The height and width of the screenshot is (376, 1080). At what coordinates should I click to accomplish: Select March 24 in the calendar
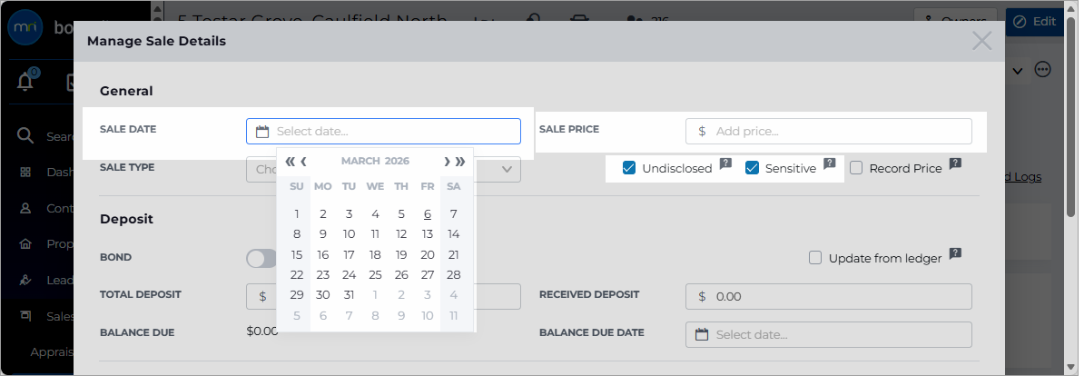[349, 275]
